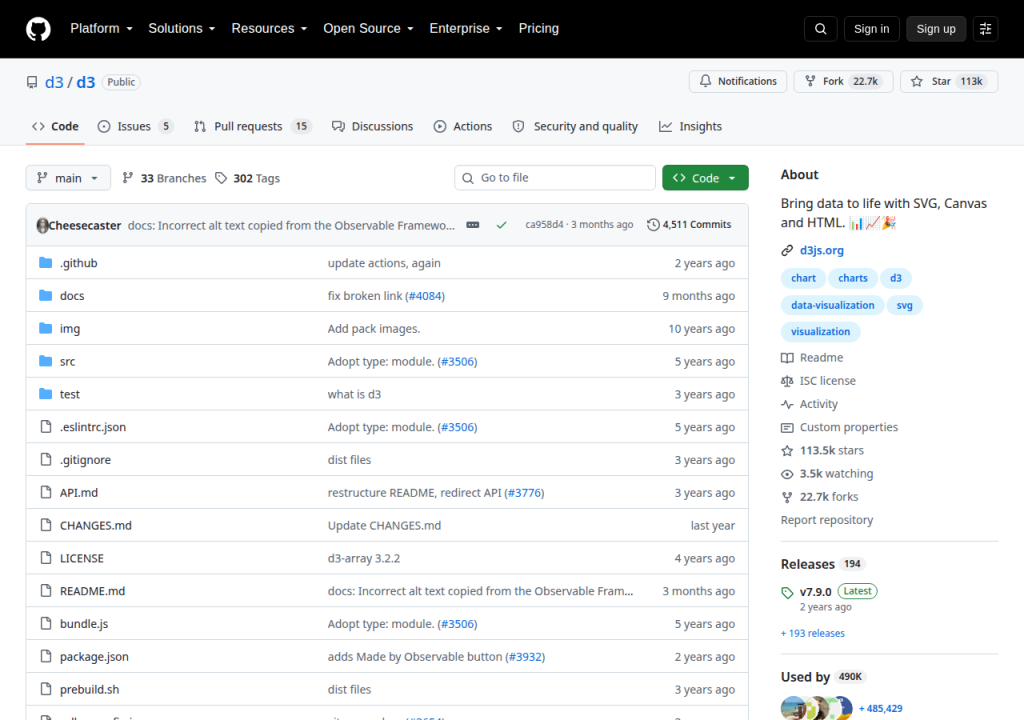Open the README.md file name

click(92, 591)
